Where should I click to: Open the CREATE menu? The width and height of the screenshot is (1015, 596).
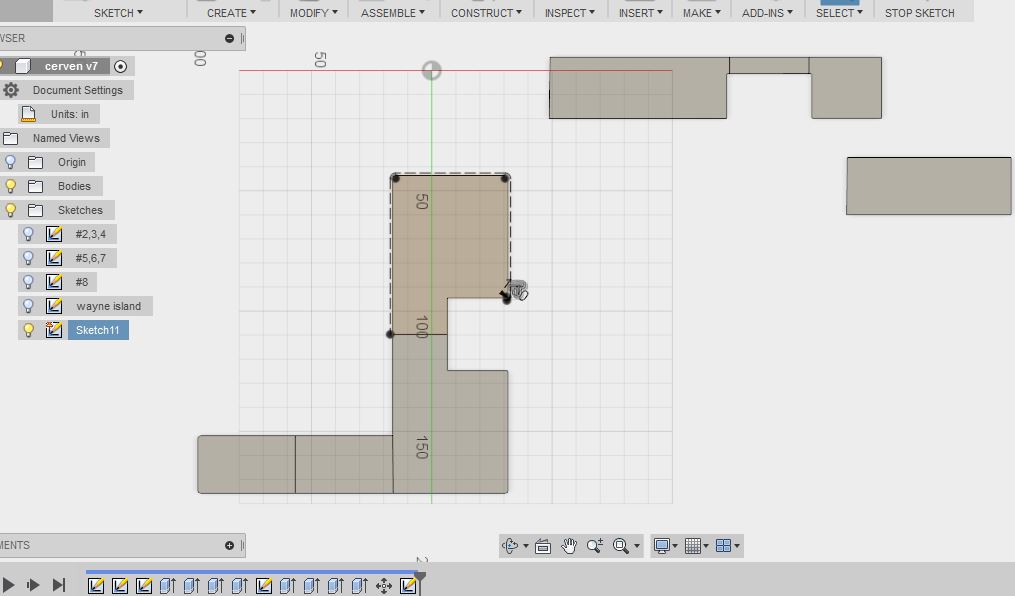pyautogui.click(x=229, y=12)
